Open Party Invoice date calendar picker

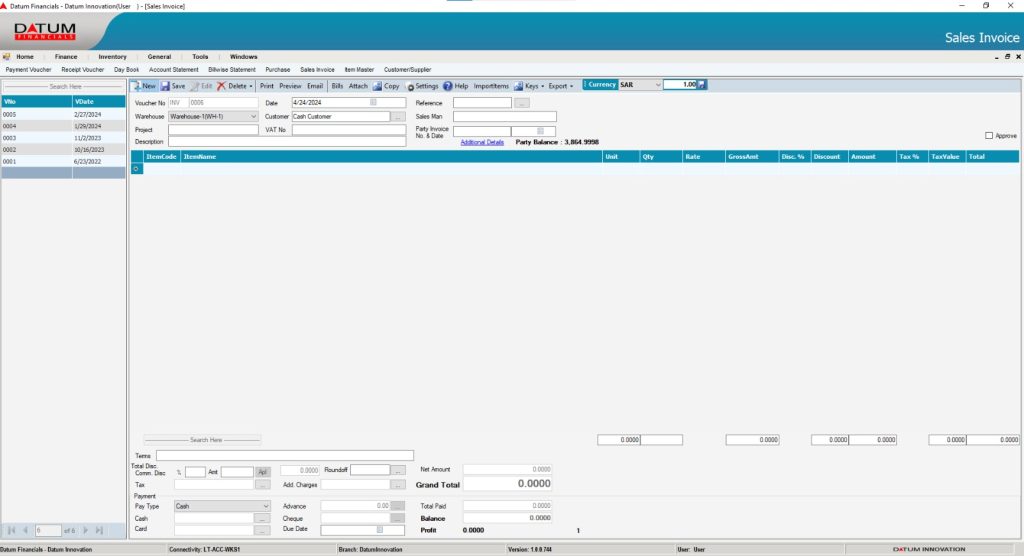pyautogui.click(x=541, y=131)
